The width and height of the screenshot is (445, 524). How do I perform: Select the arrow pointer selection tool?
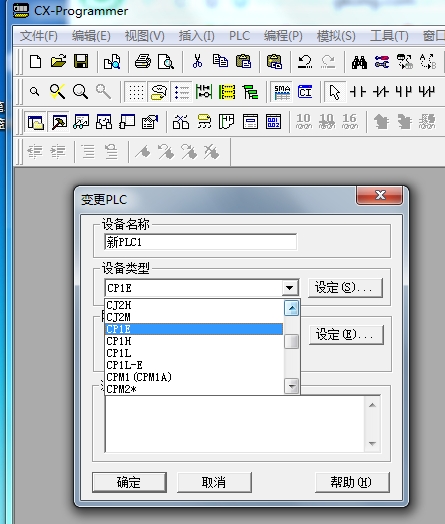[x=334, y=92]
